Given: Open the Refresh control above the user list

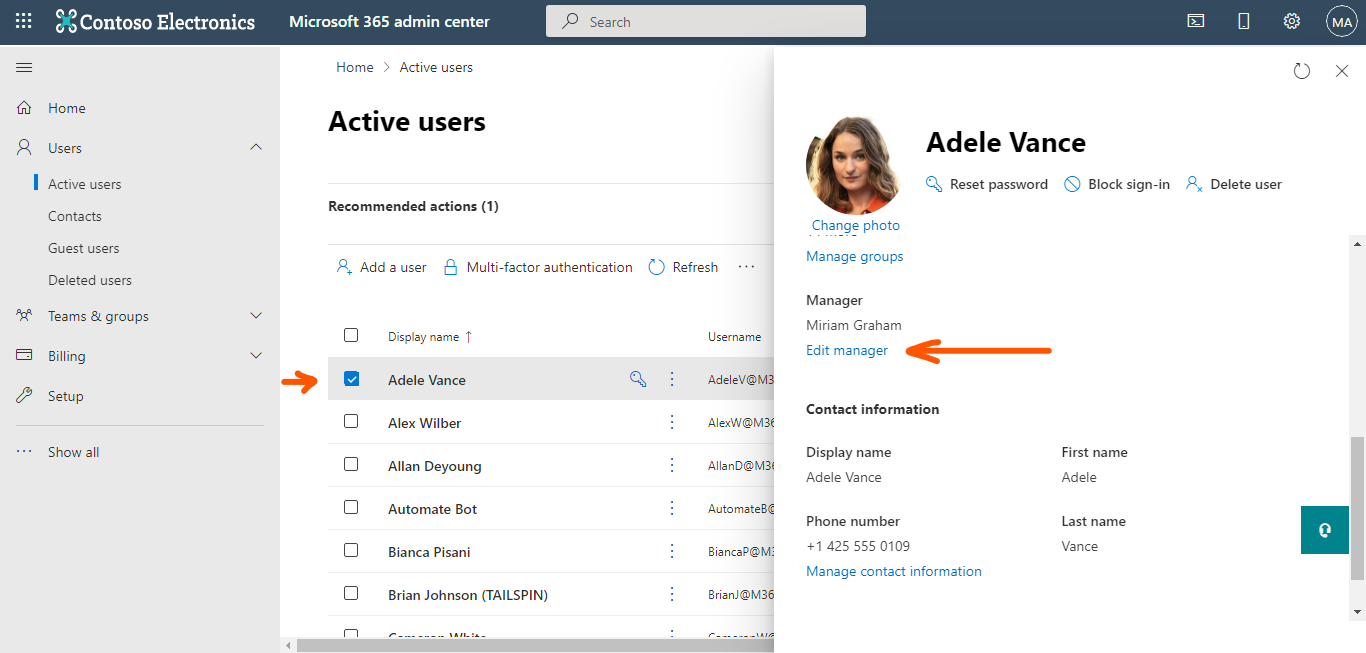Looking at the screenshot, I should (683, 266).
